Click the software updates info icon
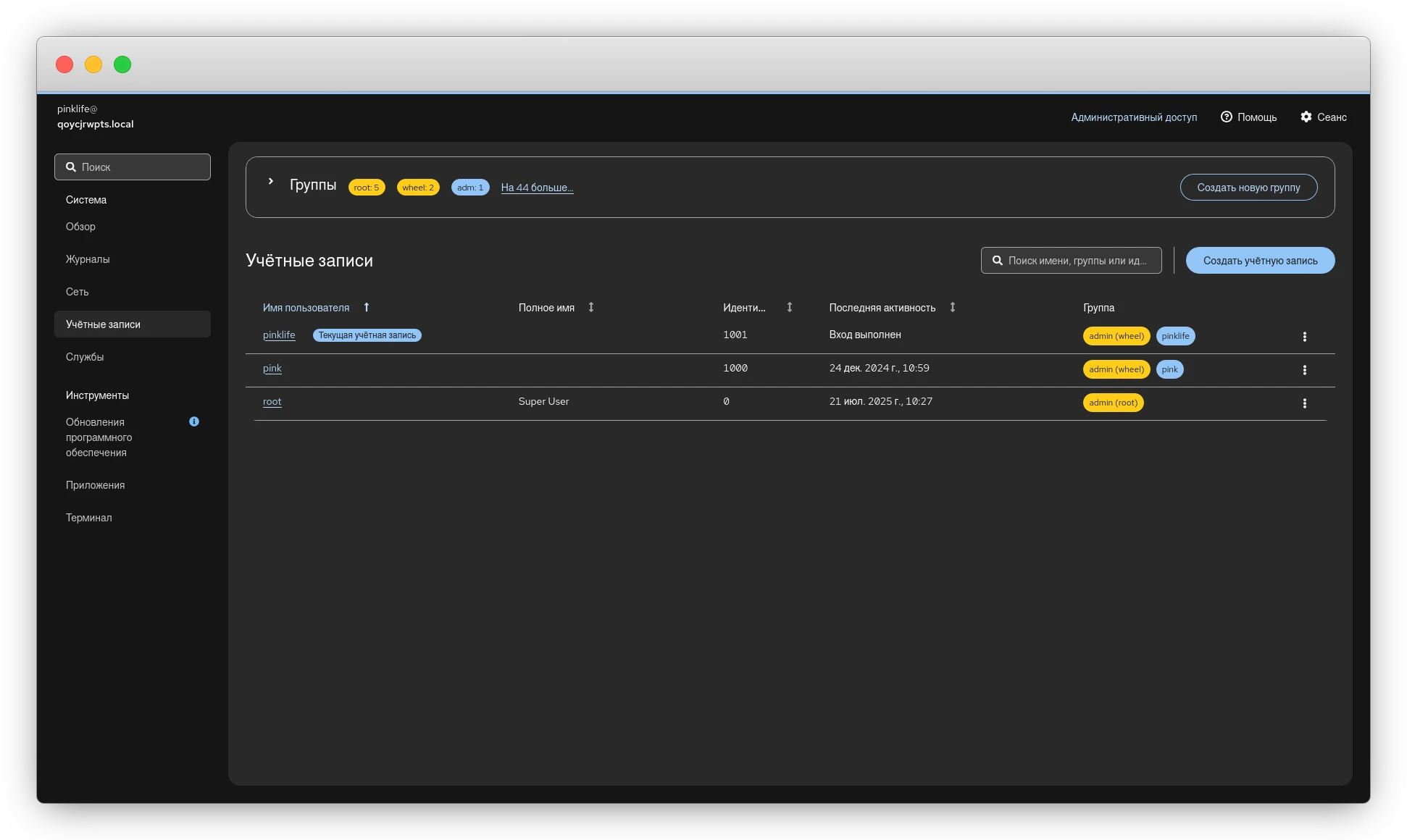 [x=194, y=421]
